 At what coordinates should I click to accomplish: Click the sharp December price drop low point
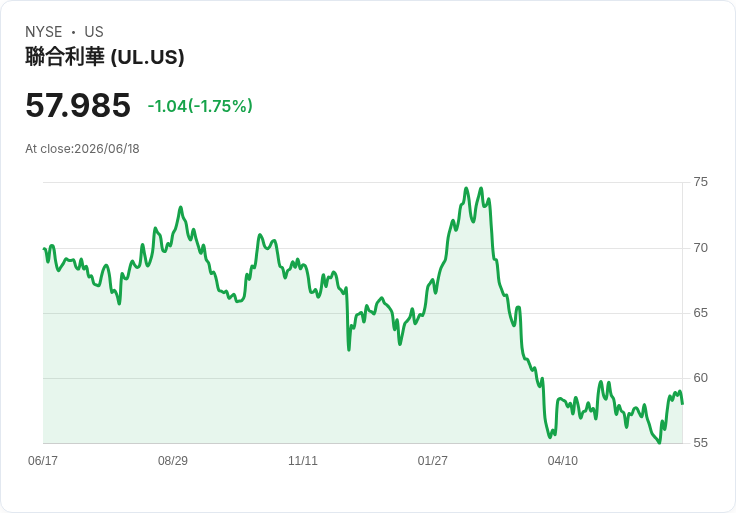click(349, 350)
